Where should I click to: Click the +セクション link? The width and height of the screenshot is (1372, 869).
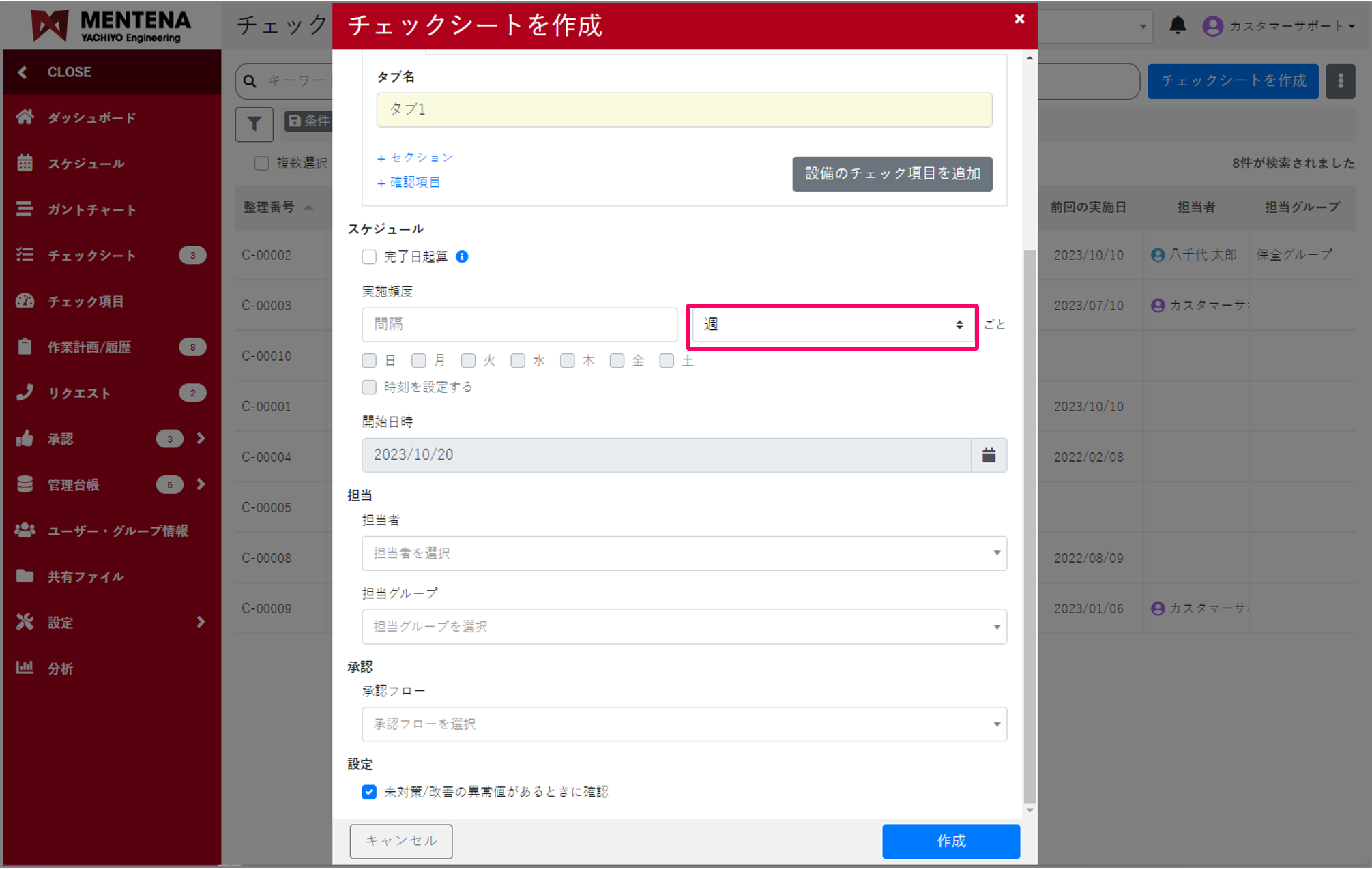pyautogui.click(x=415, y=157)
